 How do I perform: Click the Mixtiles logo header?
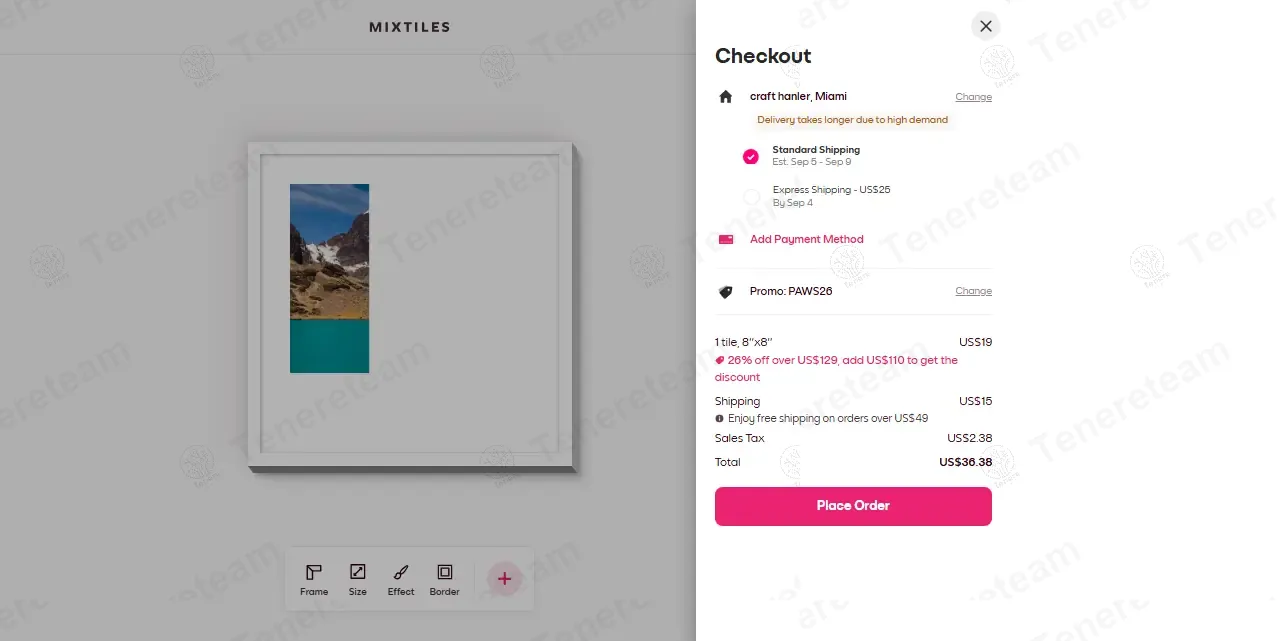[410, 27]
